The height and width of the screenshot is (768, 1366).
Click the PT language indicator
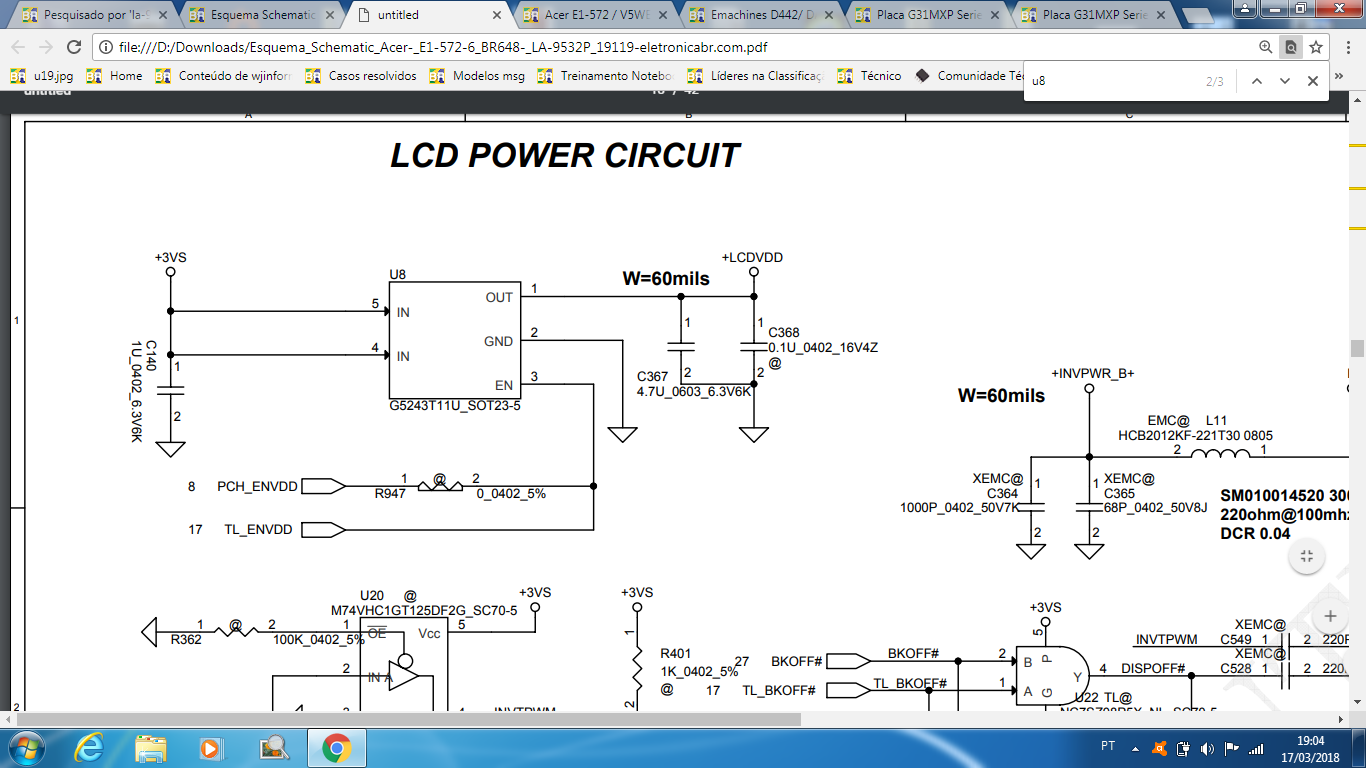click(x=1108, y=747)
